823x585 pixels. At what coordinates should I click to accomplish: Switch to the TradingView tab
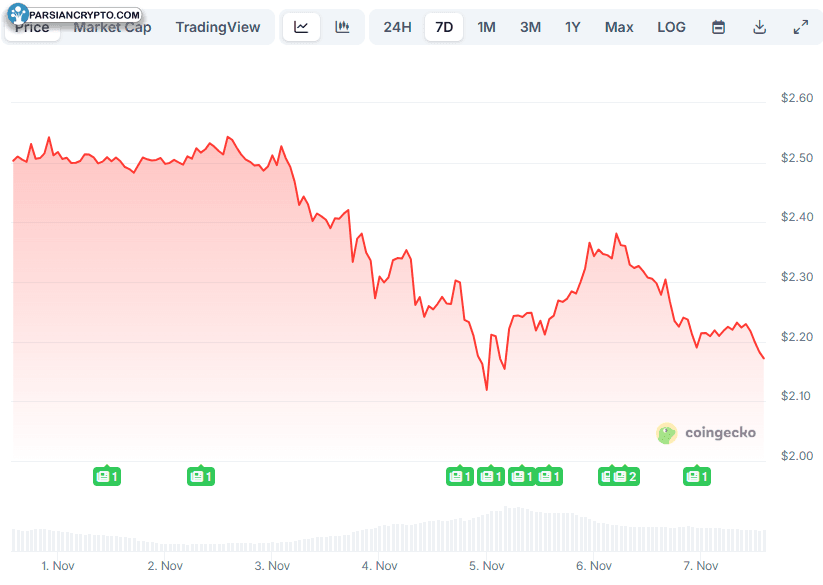(x=218, y=27)
